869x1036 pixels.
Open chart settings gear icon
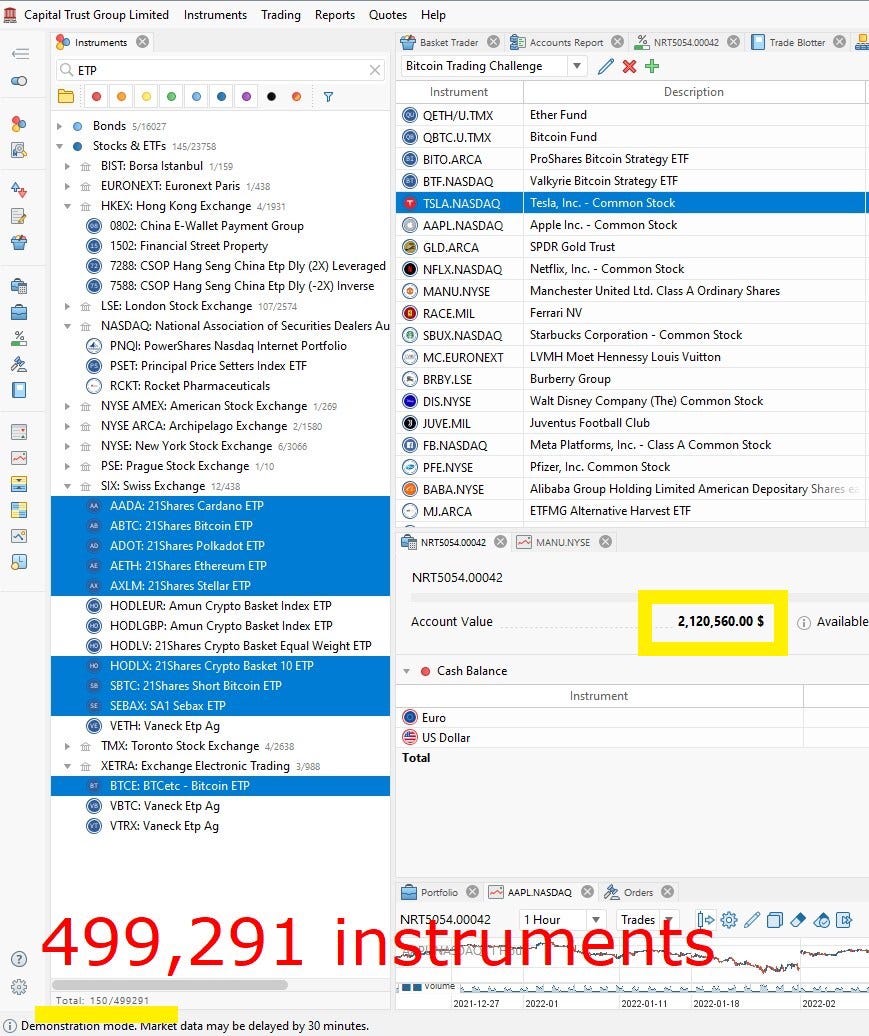(729, 920)
